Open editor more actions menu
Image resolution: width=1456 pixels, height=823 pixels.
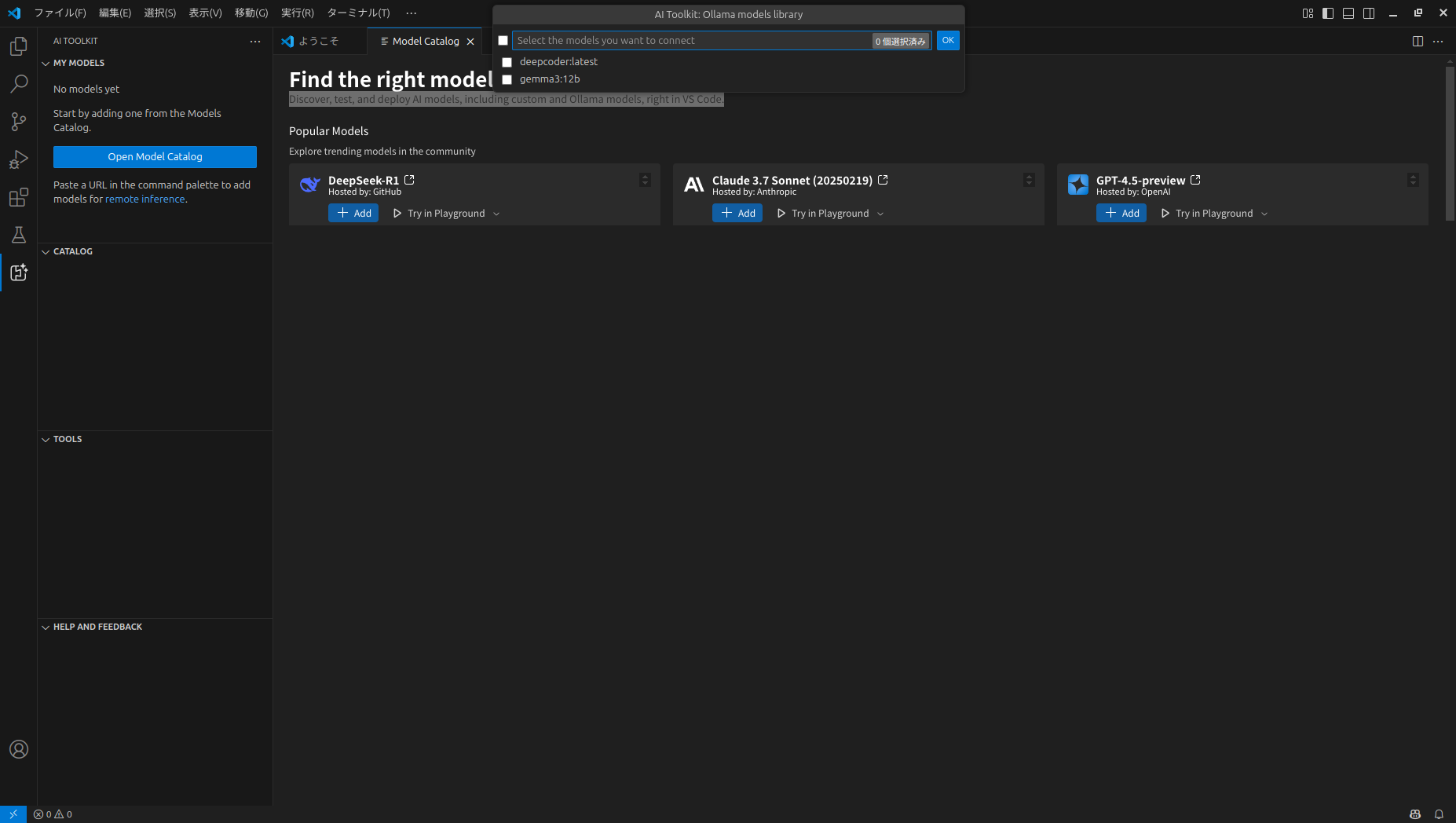point(1438,41)
